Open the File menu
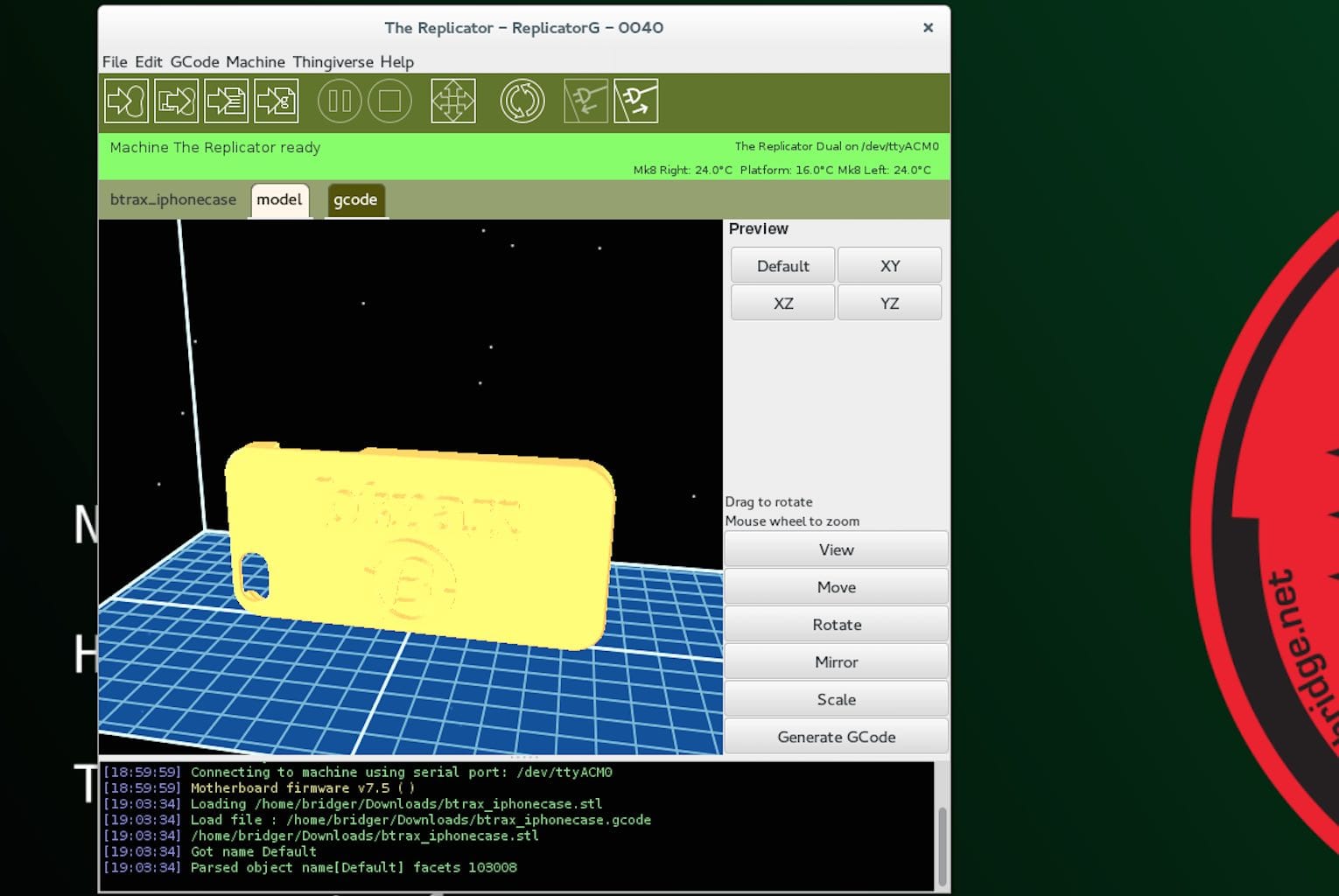The height and width of the screenshot is (896, 1339). [115, 62]
